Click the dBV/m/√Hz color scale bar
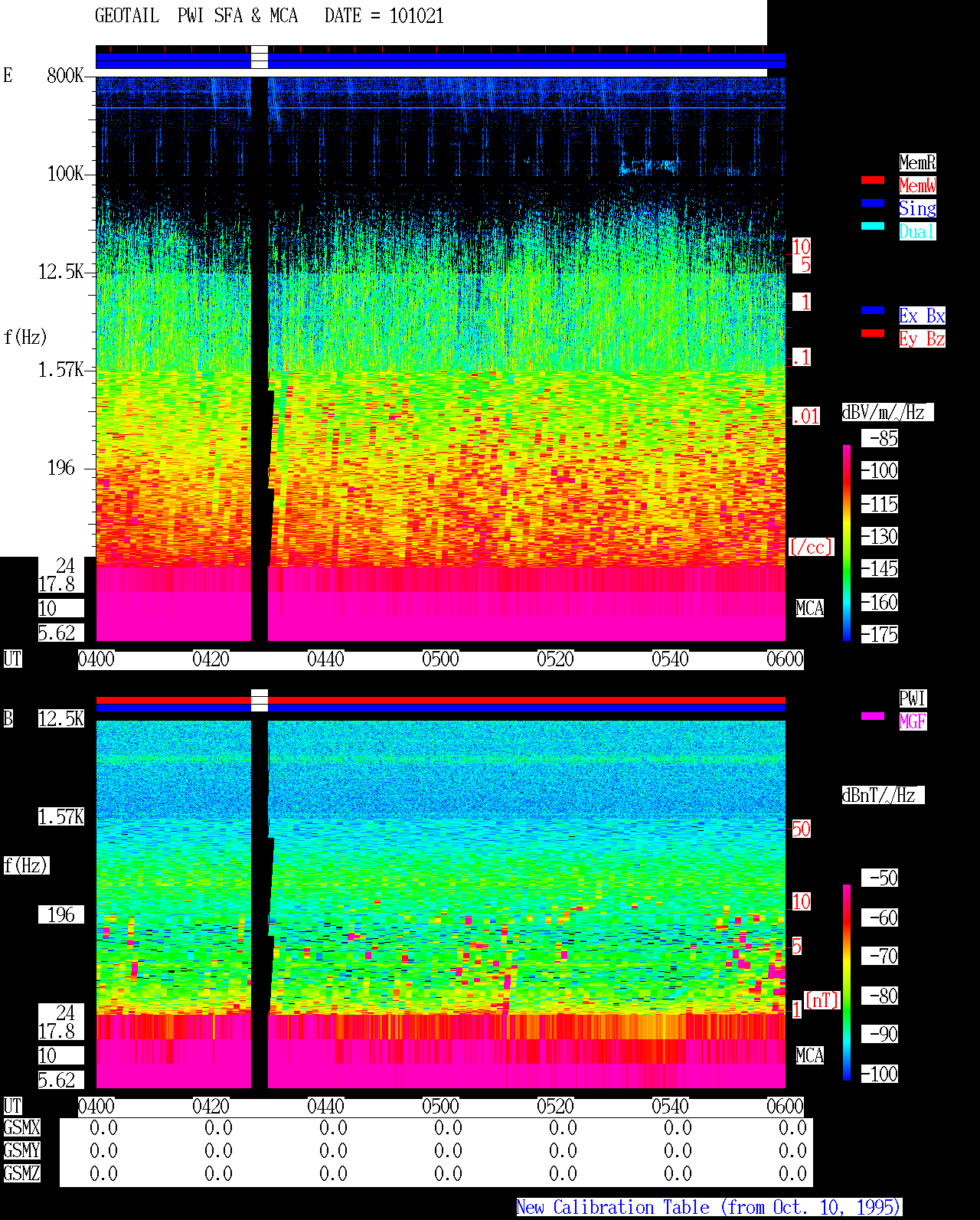 point(847,542)
